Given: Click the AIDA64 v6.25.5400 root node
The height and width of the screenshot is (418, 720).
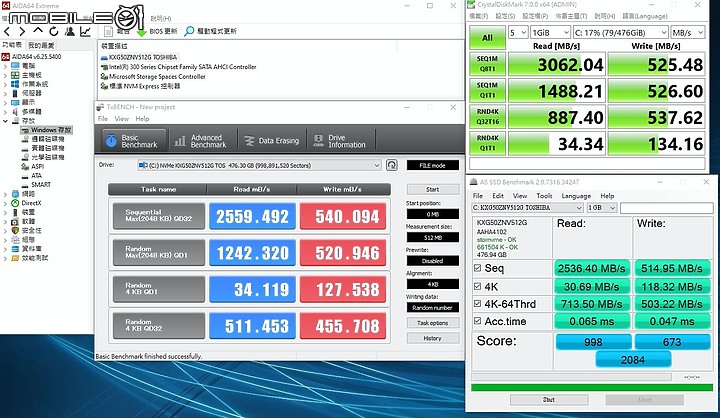Looking at the screenshot, I should click(36, 56).
